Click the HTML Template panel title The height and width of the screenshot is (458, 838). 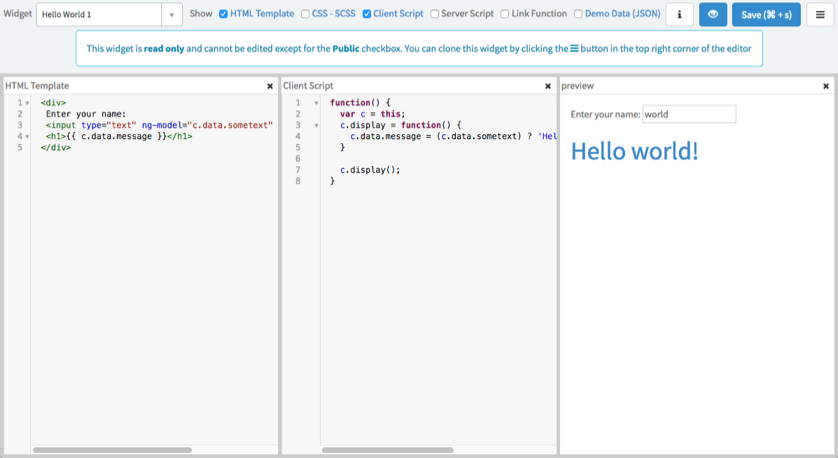(x=37, y=86)
